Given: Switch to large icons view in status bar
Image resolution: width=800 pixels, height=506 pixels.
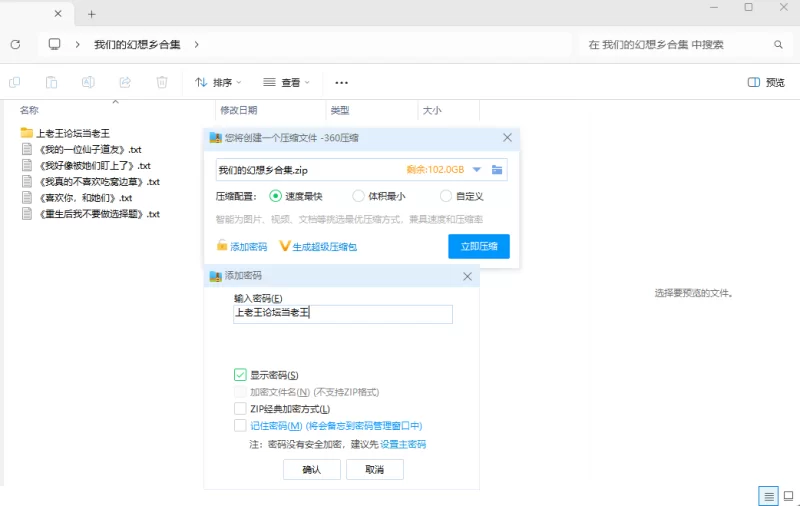Looking at the screenshot, I should click(788, 496).
